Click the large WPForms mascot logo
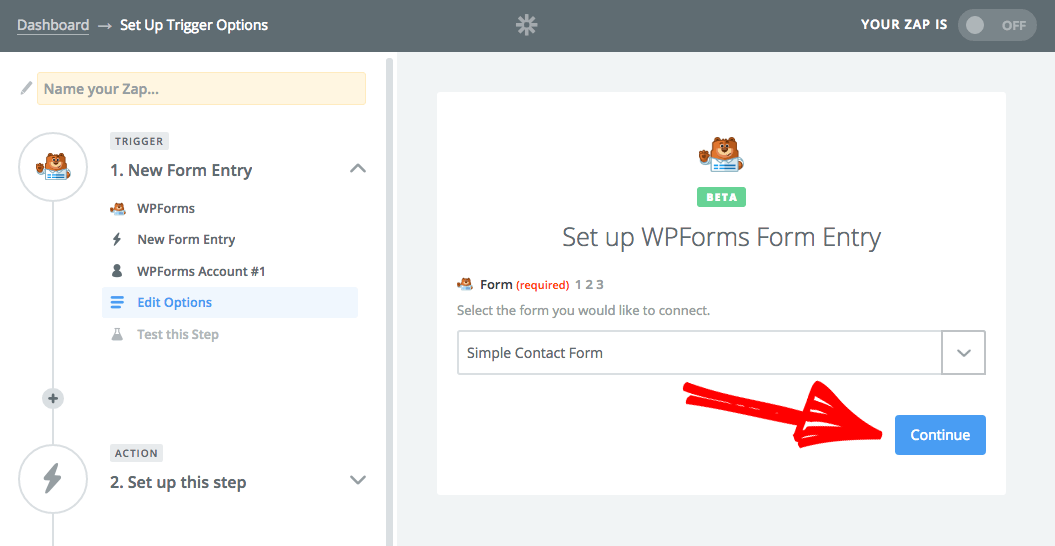The image size is (1055, 546). [x=721, y=155]
